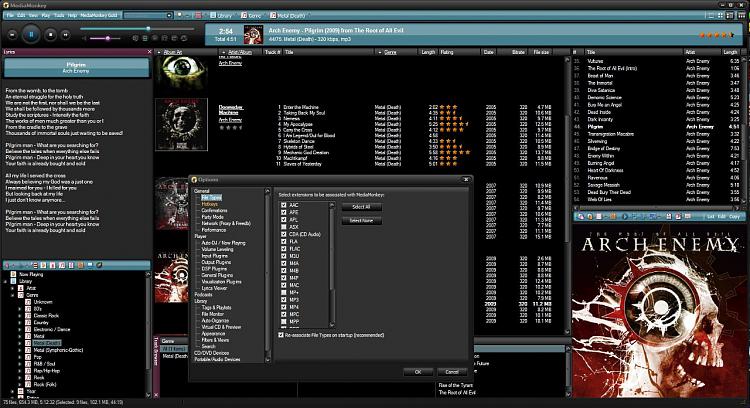Image resolution: width=750 pixels, height=408 pixels.
Task: Click the large Arch Enemy album art
Action: click(658, 310)
